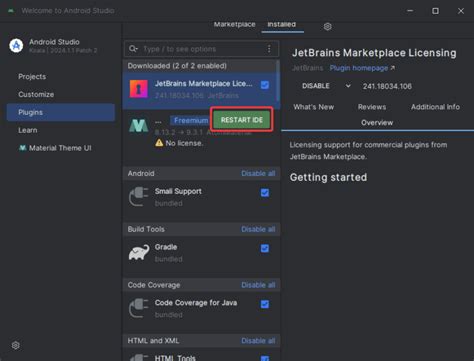Image resolution: width=474 pixels, height=361 pixels.
Task: Toggle the HTML Tools checkbox
Action: tap(265, 358)
